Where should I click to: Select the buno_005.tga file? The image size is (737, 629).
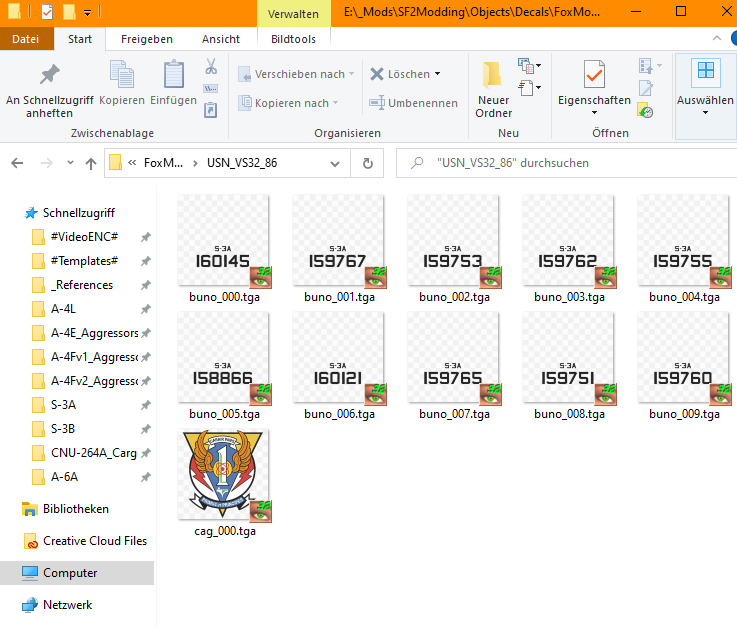coord(224,367)
